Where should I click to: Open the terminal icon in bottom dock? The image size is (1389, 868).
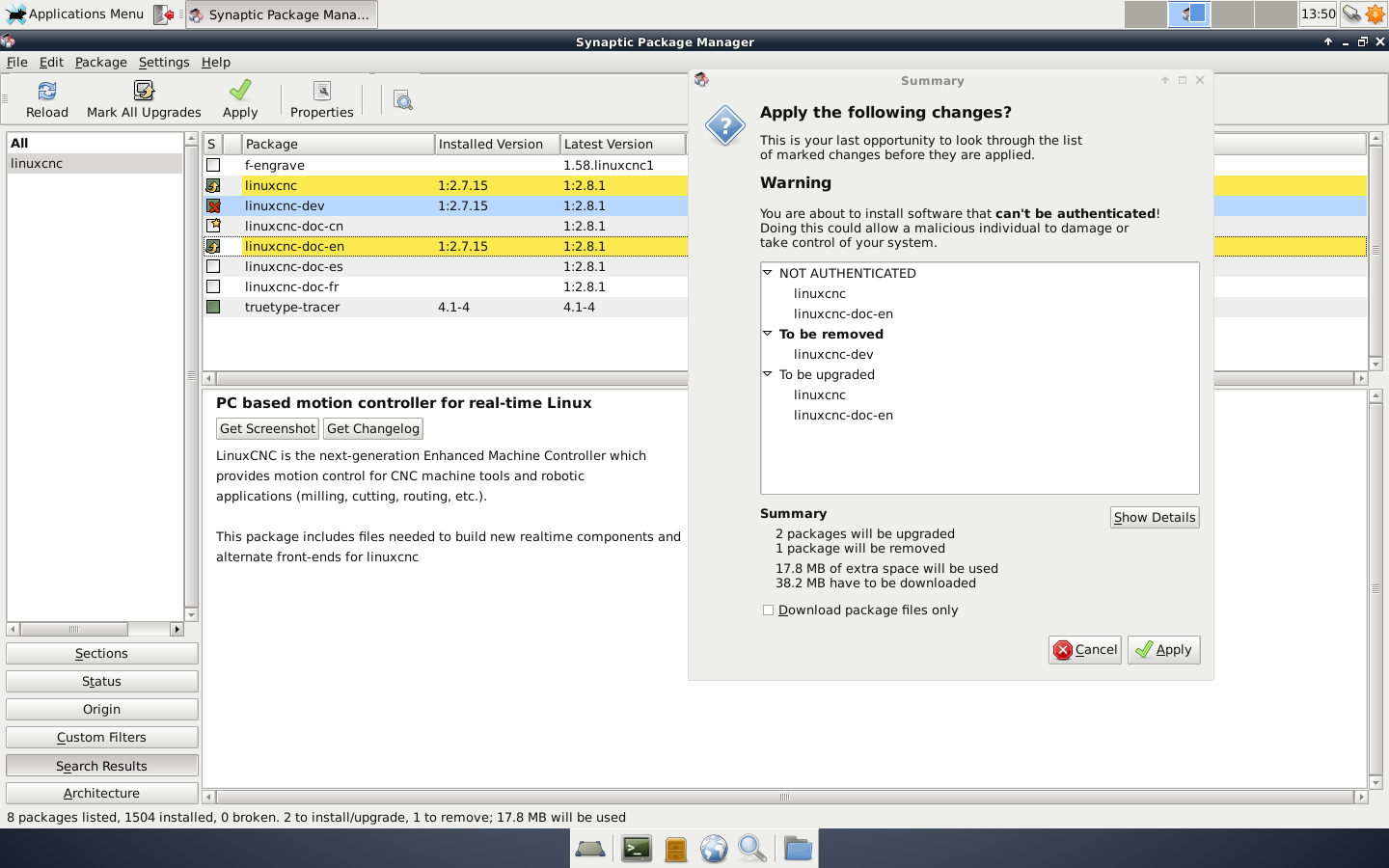[637, 849]
